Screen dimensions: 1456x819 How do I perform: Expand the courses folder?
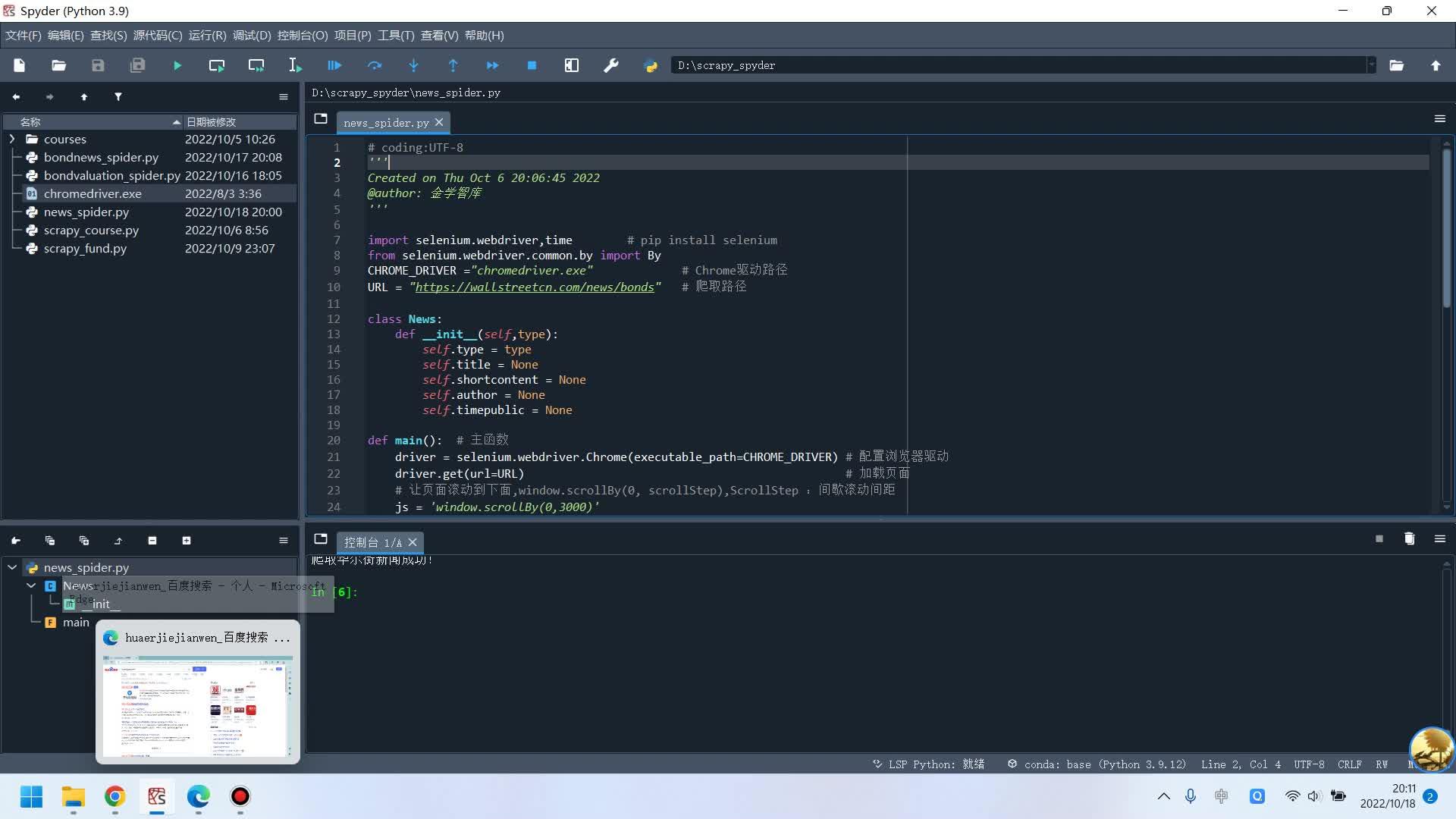(x=12, y=140)
